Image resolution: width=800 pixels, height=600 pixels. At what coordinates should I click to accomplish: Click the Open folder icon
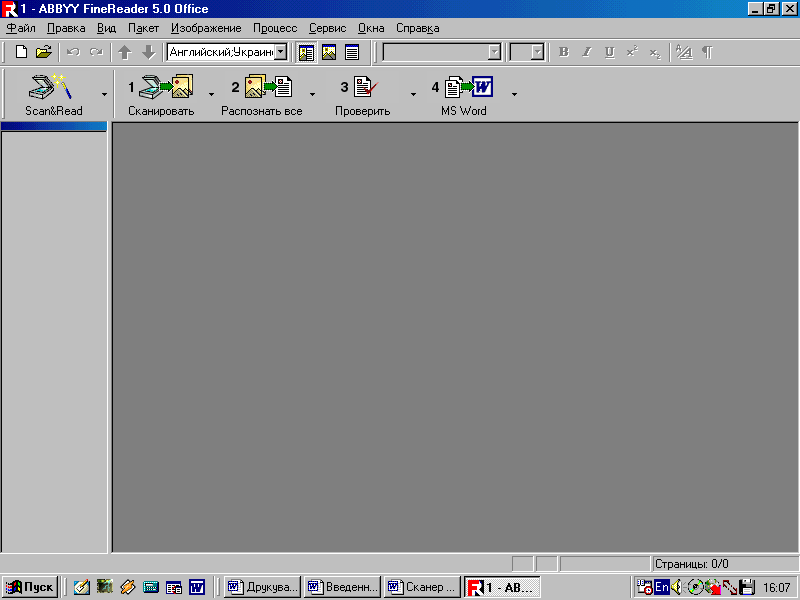click(44, 52)
